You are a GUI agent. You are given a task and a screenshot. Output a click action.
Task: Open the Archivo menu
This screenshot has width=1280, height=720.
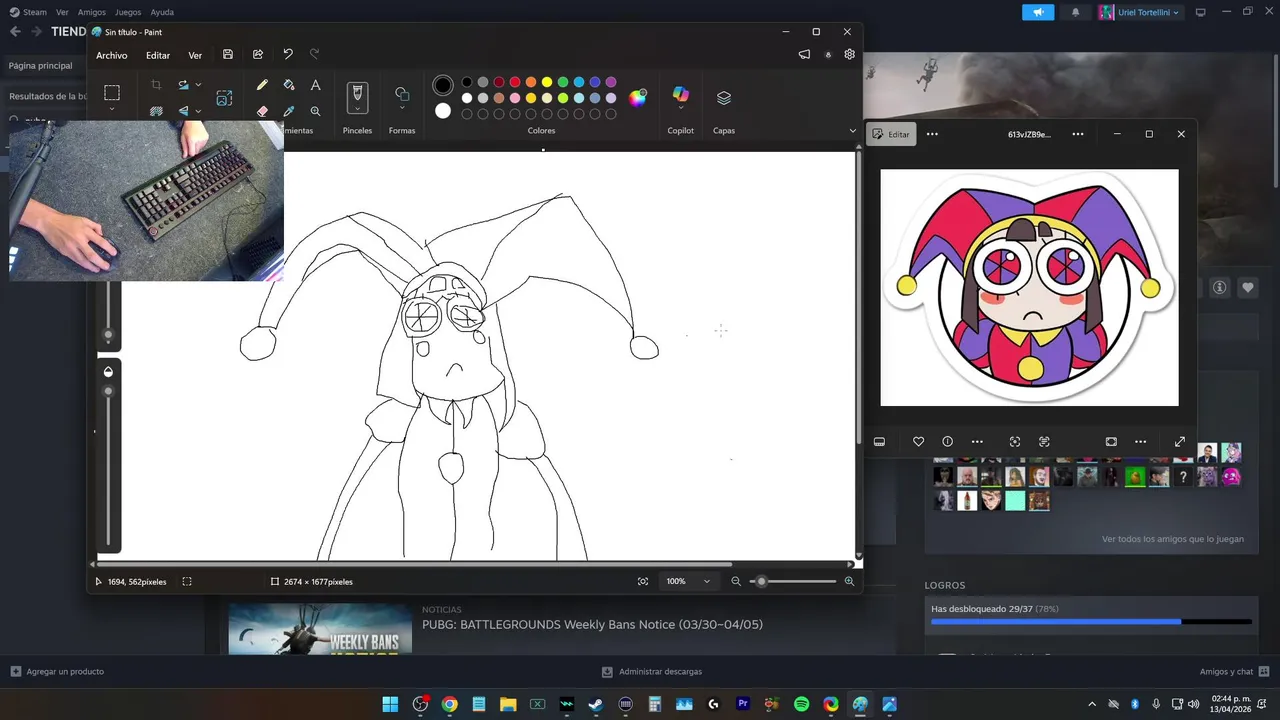[x=112, y=55]
